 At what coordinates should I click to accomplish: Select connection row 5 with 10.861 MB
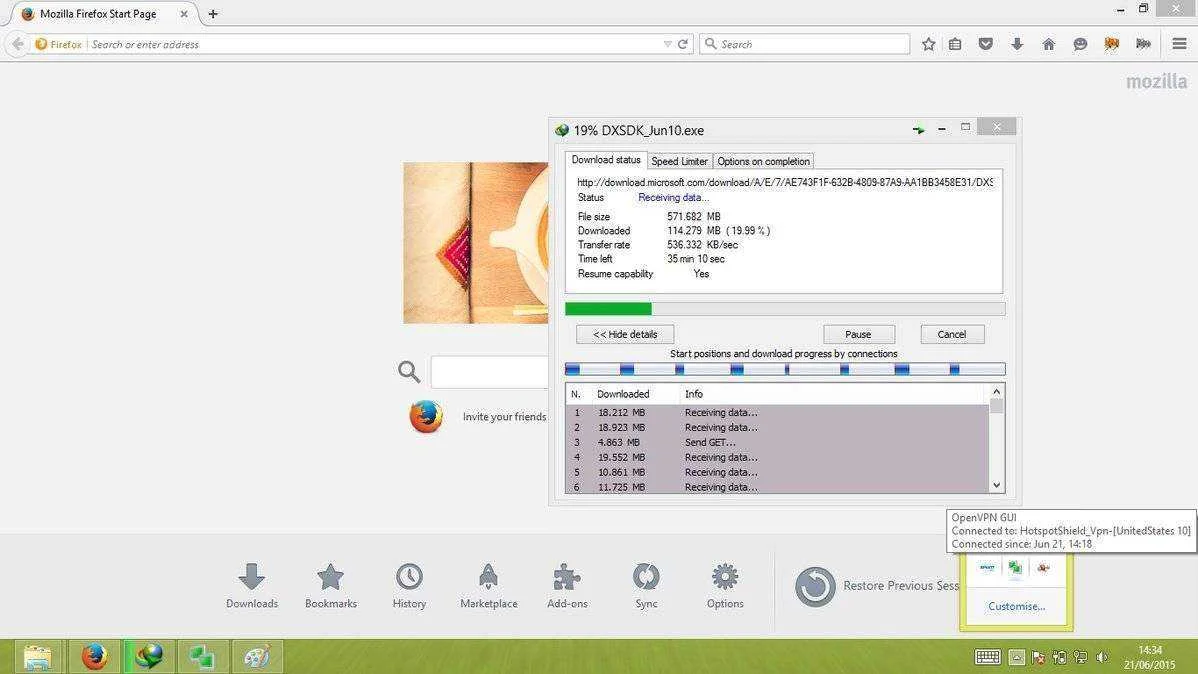pos(777,472)
